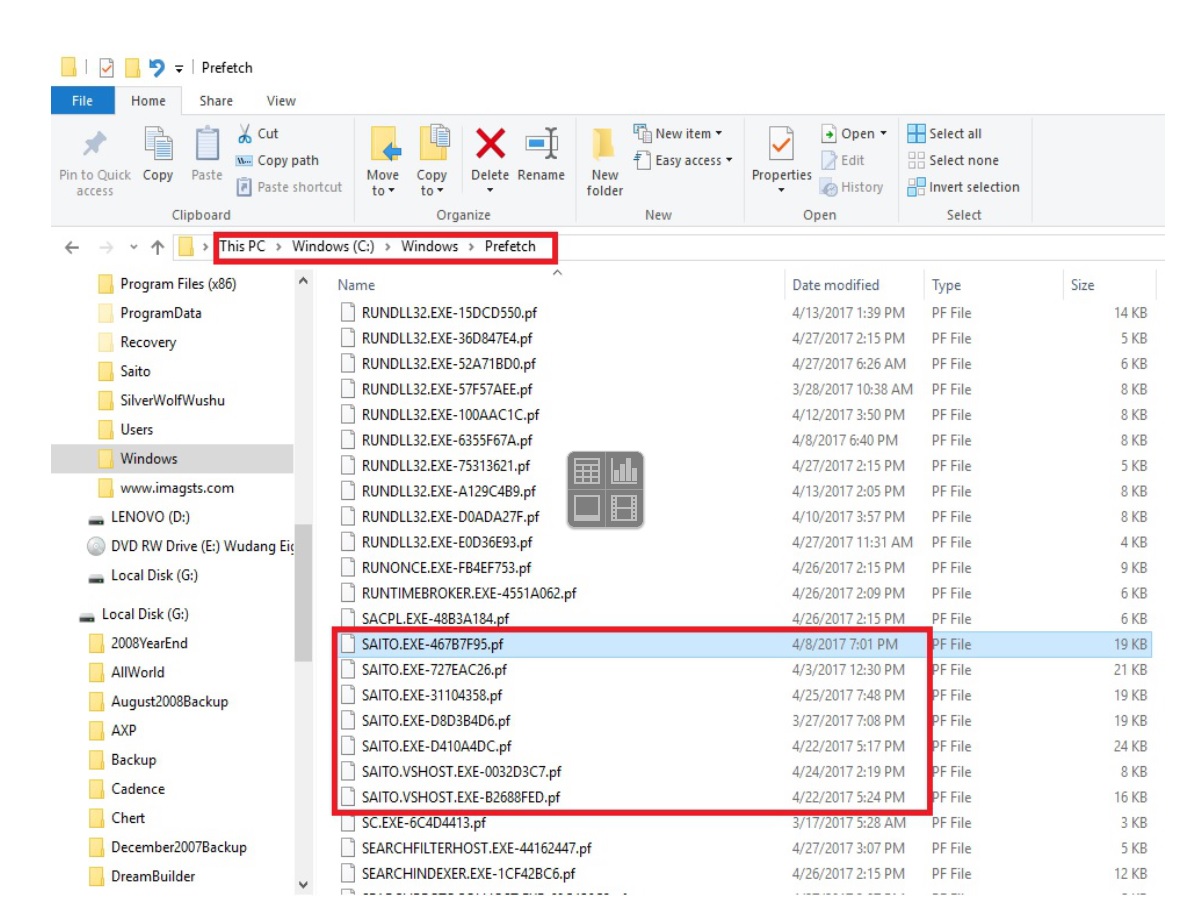Click the Rename icon in Organize group
1204x902 pixels.
[x=541, y=144]
